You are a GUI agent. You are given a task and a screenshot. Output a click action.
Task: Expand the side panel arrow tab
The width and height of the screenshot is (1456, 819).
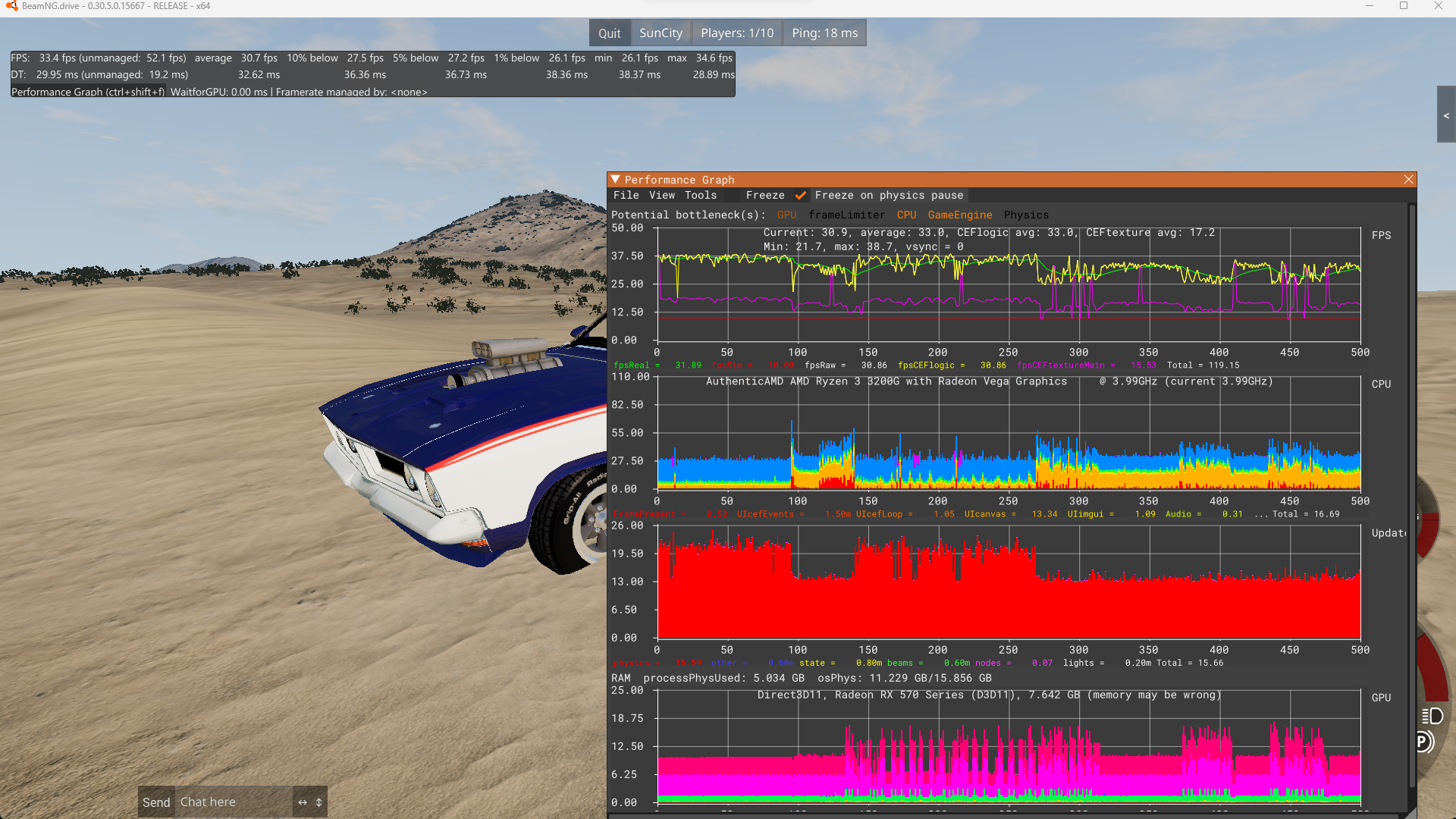(x=1446, y=115)
